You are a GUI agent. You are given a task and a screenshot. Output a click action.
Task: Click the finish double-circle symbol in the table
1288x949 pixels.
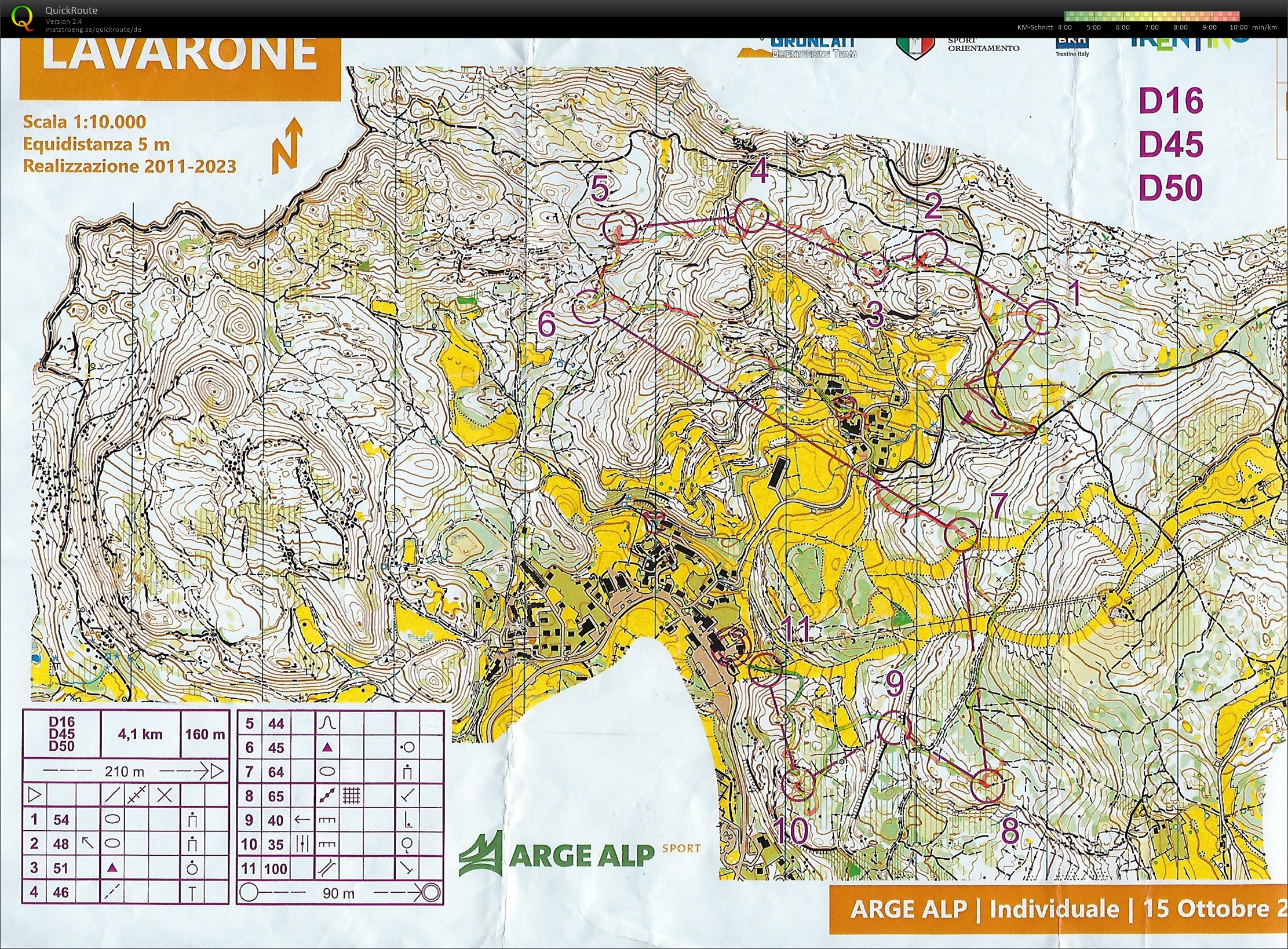(430, 893)
